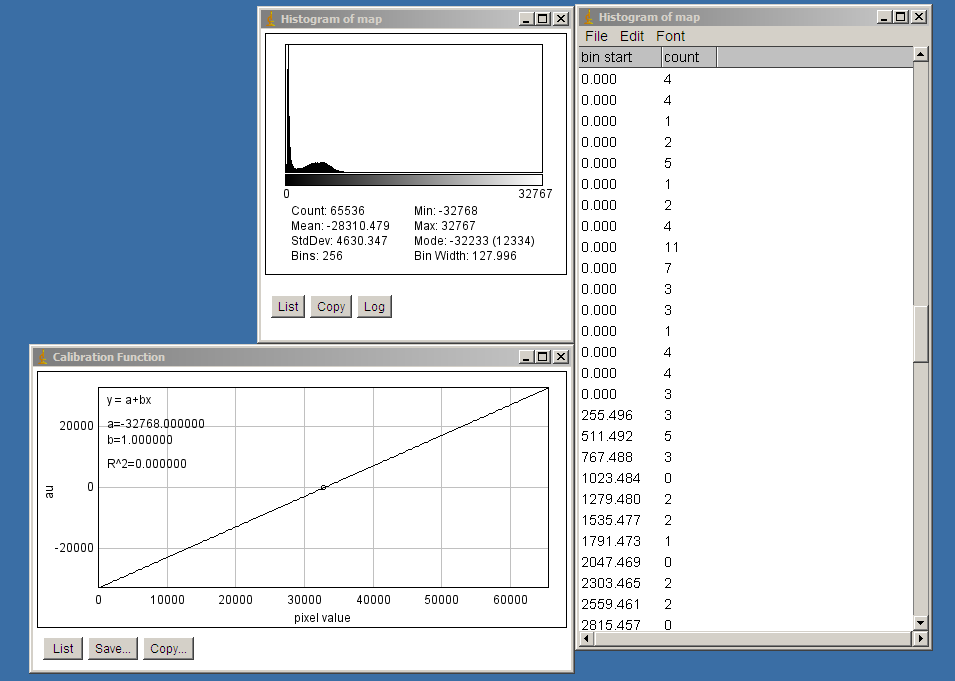Click Copy... in the Calibration Function window
The width and height of the screenshot is (955, 681).
coord(168,648)
